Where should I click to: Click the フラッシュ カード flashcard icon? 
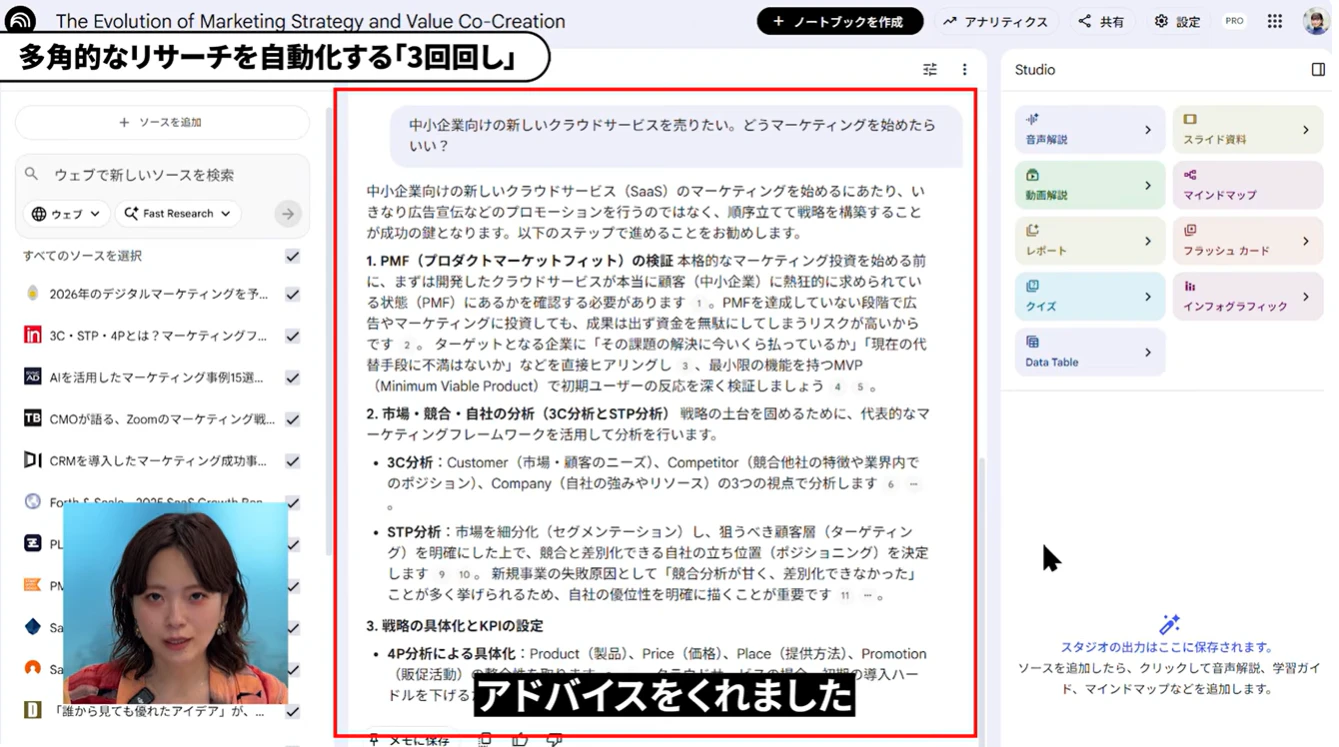pos(1190,230)
